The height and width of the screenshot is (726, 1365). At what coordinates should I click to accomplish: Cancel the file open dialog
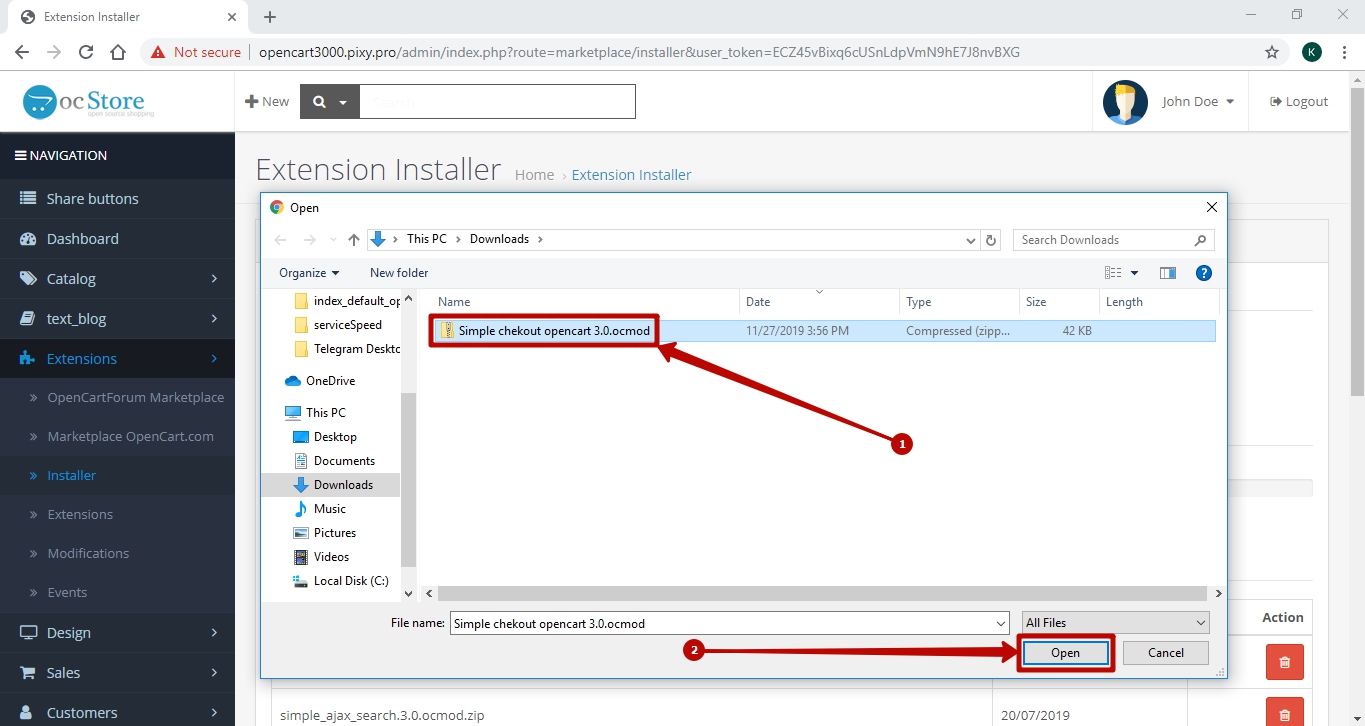1165,653
